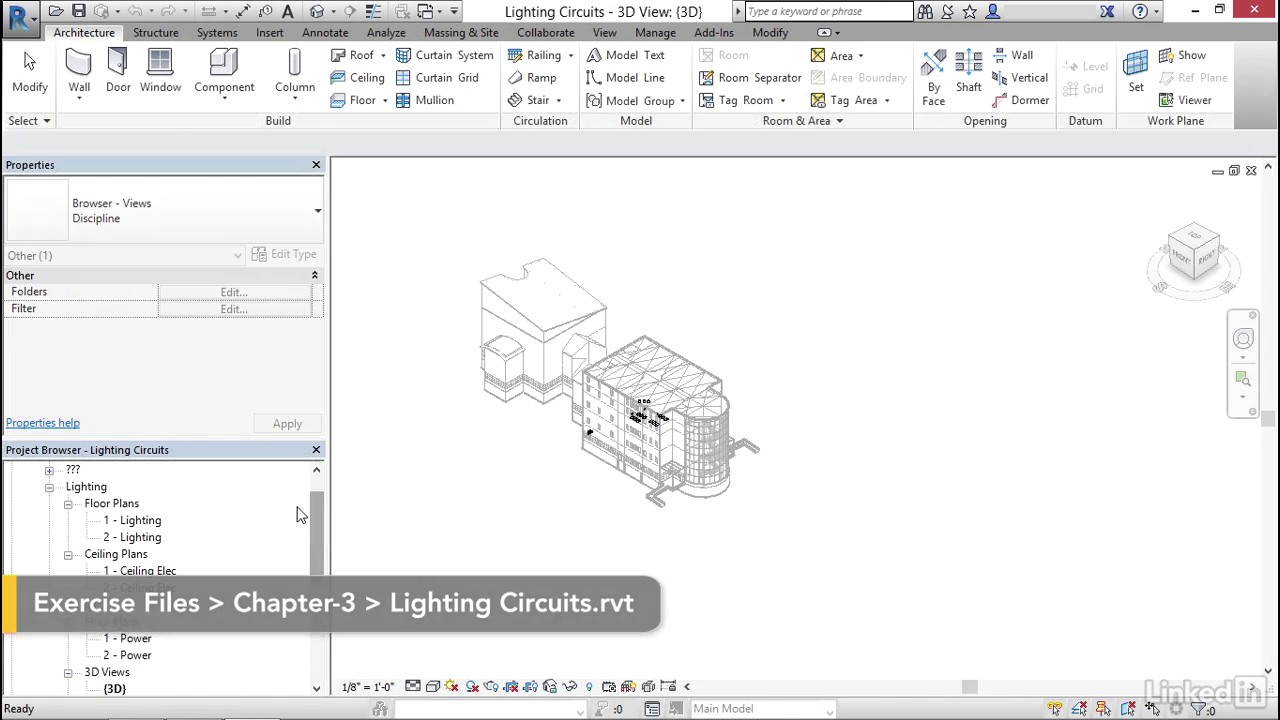Viewport: 1280px width, 720px height.
Task: Select the Model Line tool
Action: pyautogui.click(x=625, y=78)
